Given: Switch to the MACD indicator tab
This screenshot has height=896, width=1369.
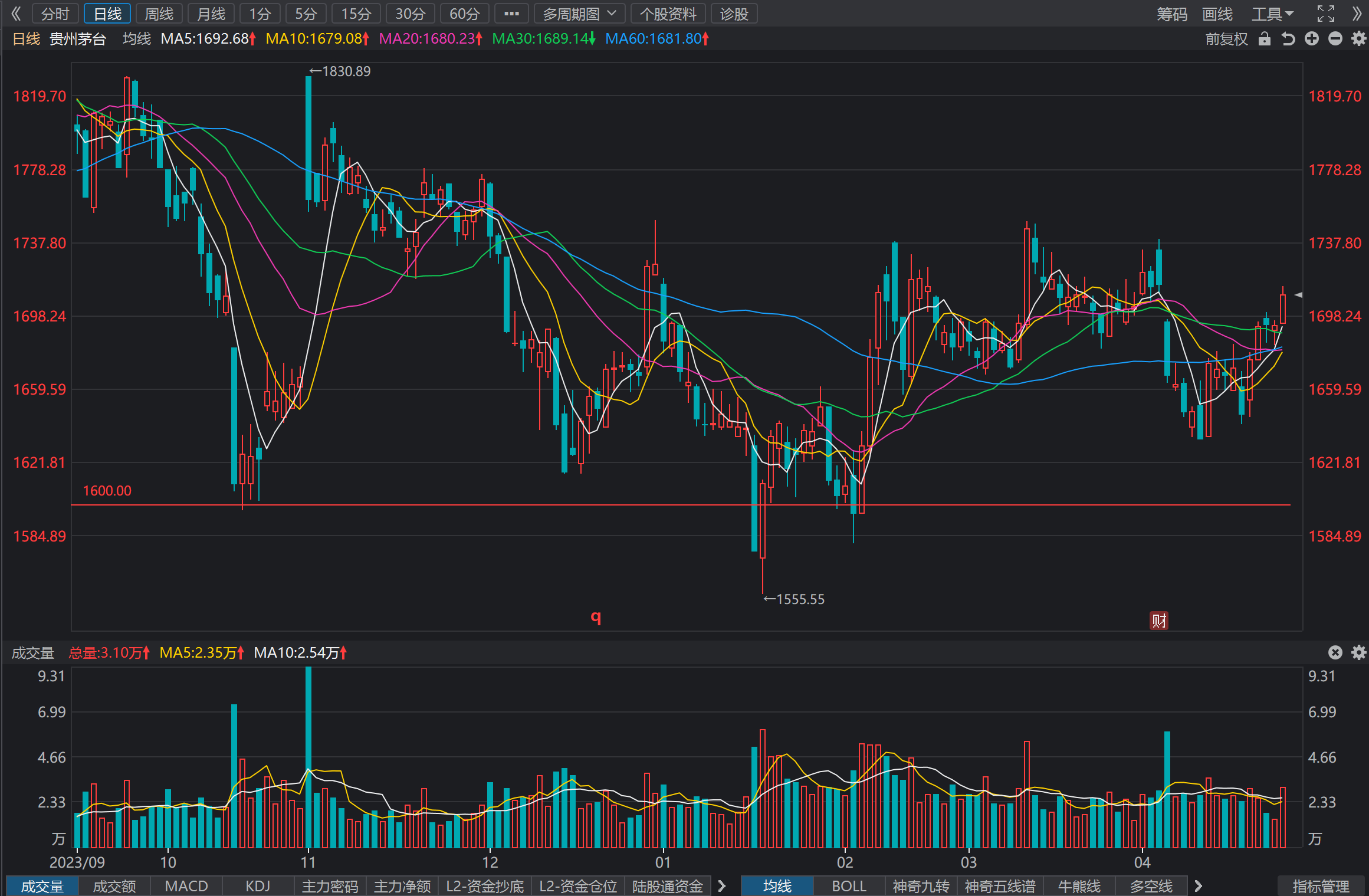Looking at the screenshot, I should pyautogui.click(x=186, y=886).
